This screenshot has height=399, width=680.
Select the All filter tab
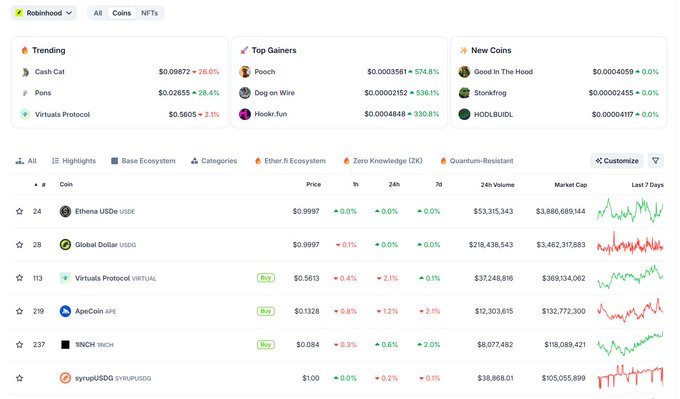[x=98, y=13]
